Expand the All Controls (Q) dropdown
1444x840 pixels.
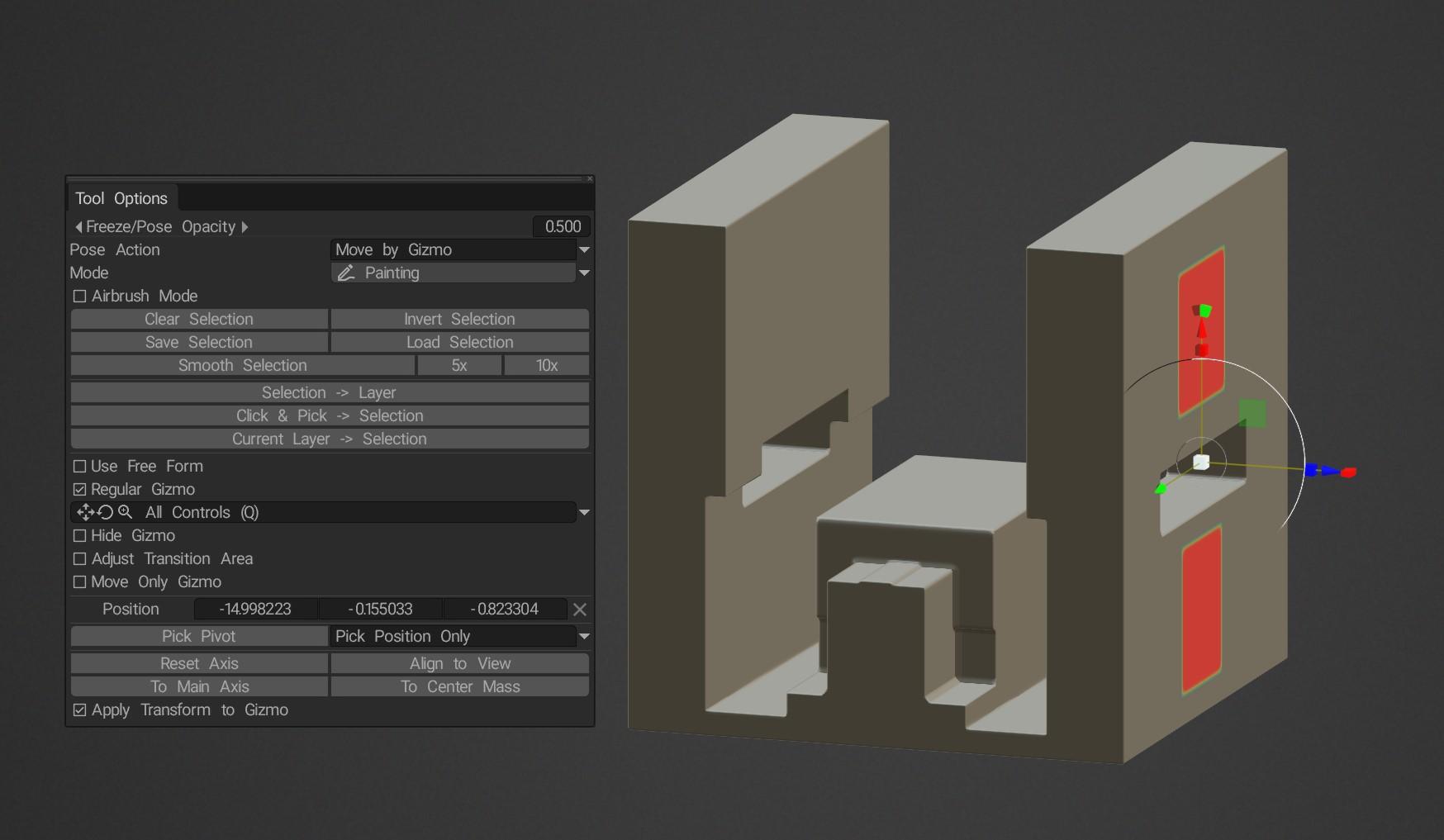(584, 513)
